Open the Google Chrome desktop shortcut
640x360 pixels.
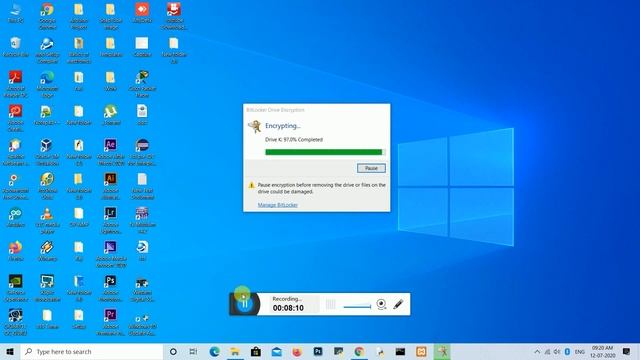(47, 16)
